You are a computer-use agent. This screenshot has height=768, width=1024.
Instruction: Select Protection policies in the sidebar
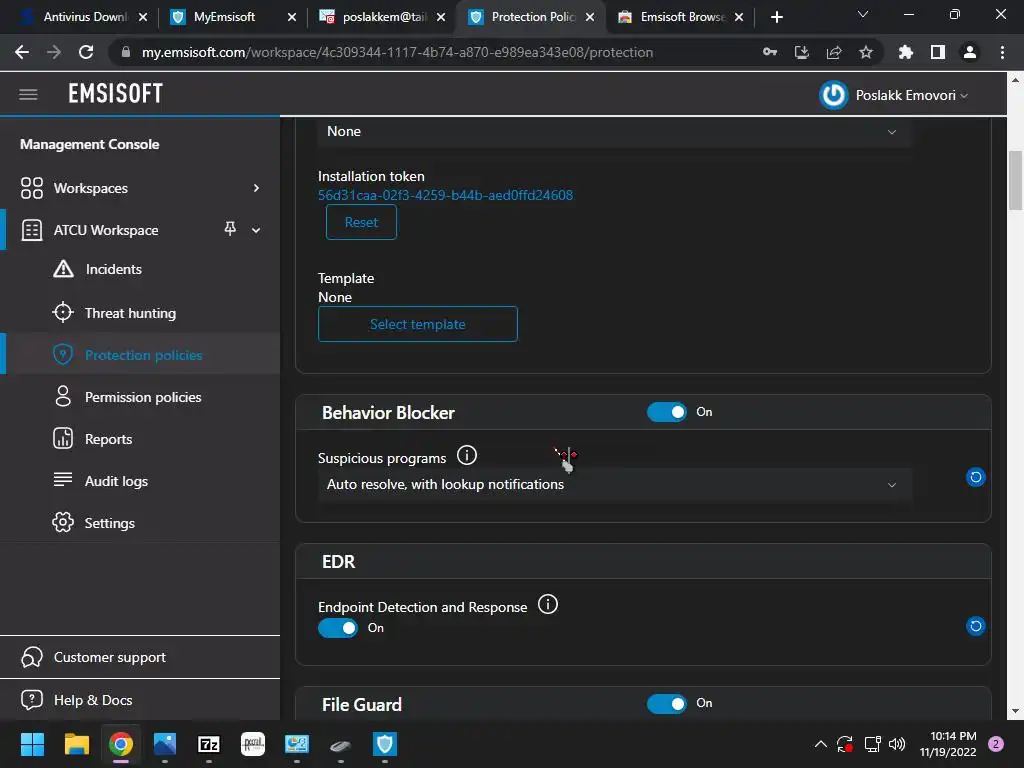point(144,355)
